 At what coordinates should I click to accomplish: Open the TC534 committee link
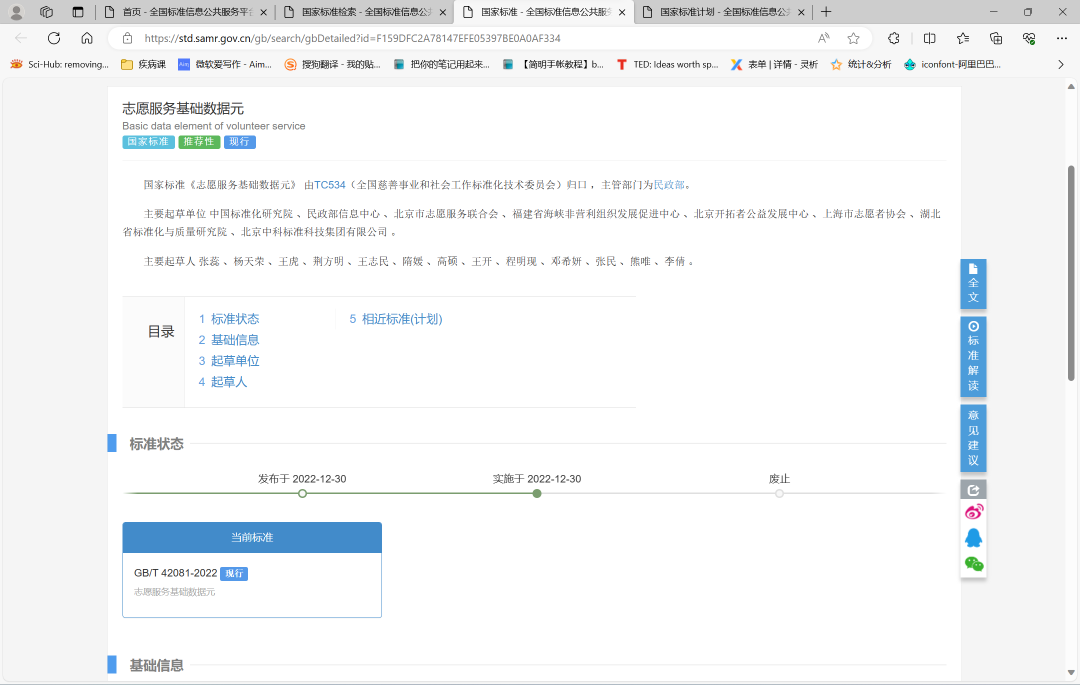click(x=330, y=185)
